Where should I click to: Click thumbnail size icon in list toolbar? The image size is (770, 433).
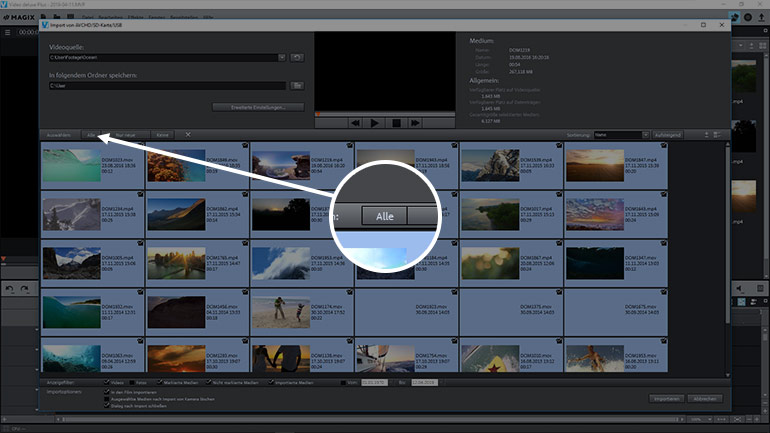pyautogui.click(x=706, y=135)
